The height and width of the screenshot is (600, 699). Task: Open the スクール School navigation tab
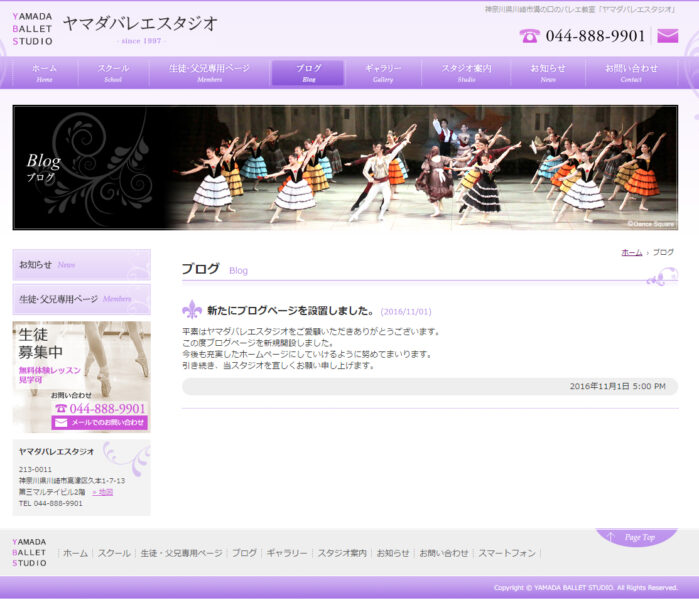(113, 73)
